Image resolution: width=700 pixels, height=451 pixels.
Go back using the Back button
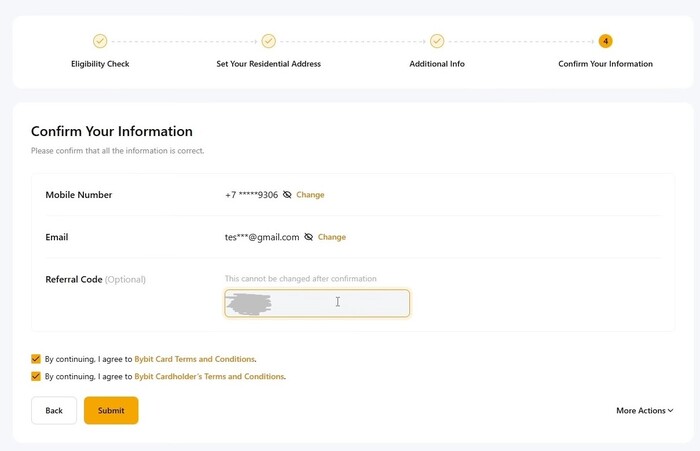(54, 410)
